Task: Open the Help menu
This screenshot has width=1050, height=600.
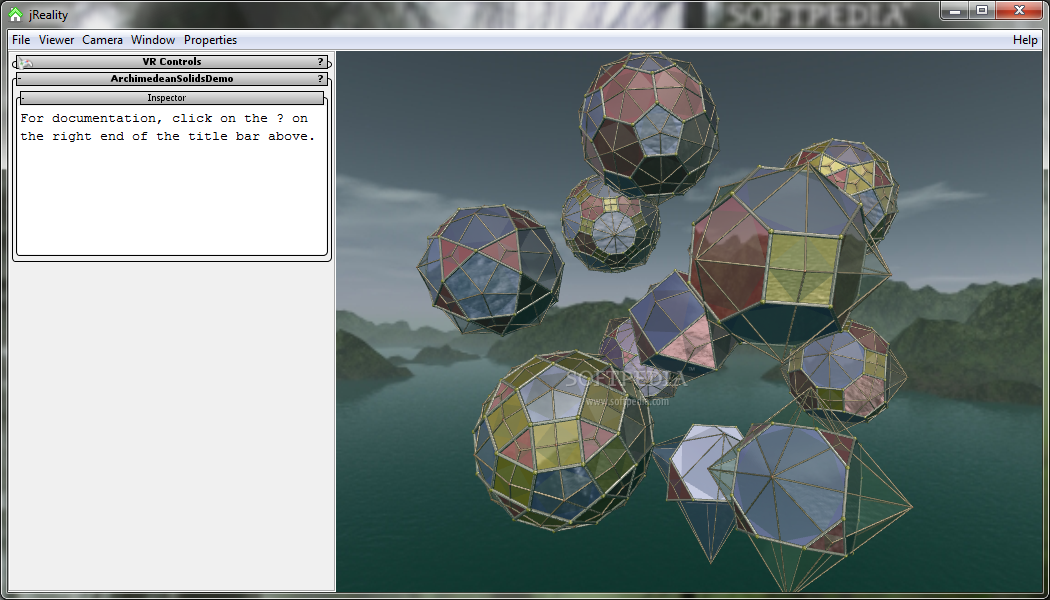Action: (x=1025, y=40)
